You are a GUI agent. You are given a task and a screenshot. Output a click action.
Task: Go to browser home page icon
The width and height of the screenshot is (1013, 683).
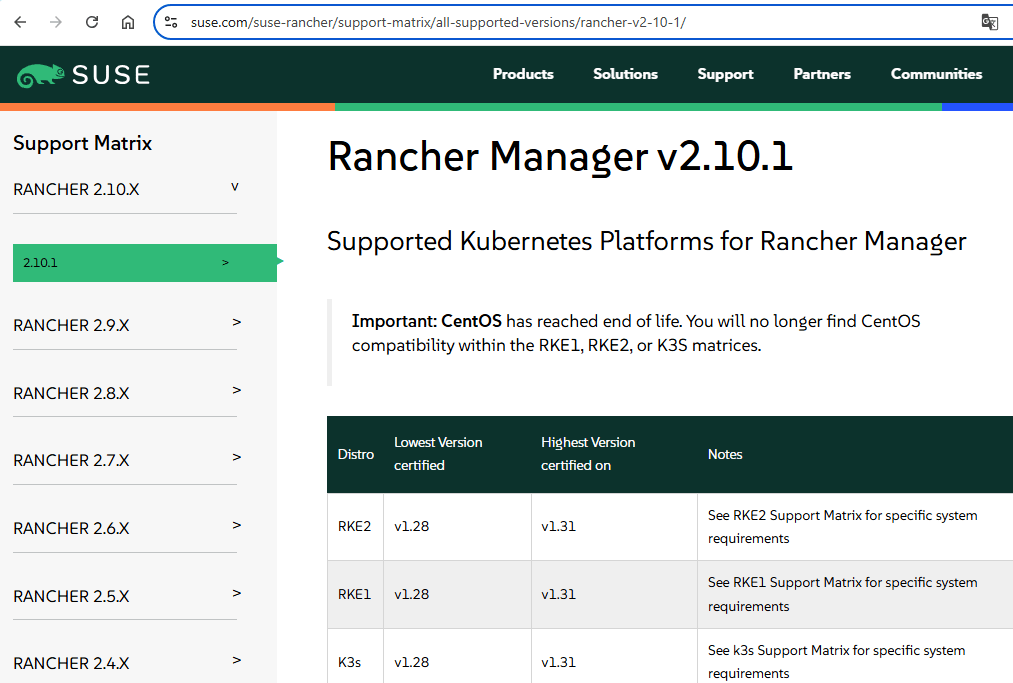tap(128, 22)
